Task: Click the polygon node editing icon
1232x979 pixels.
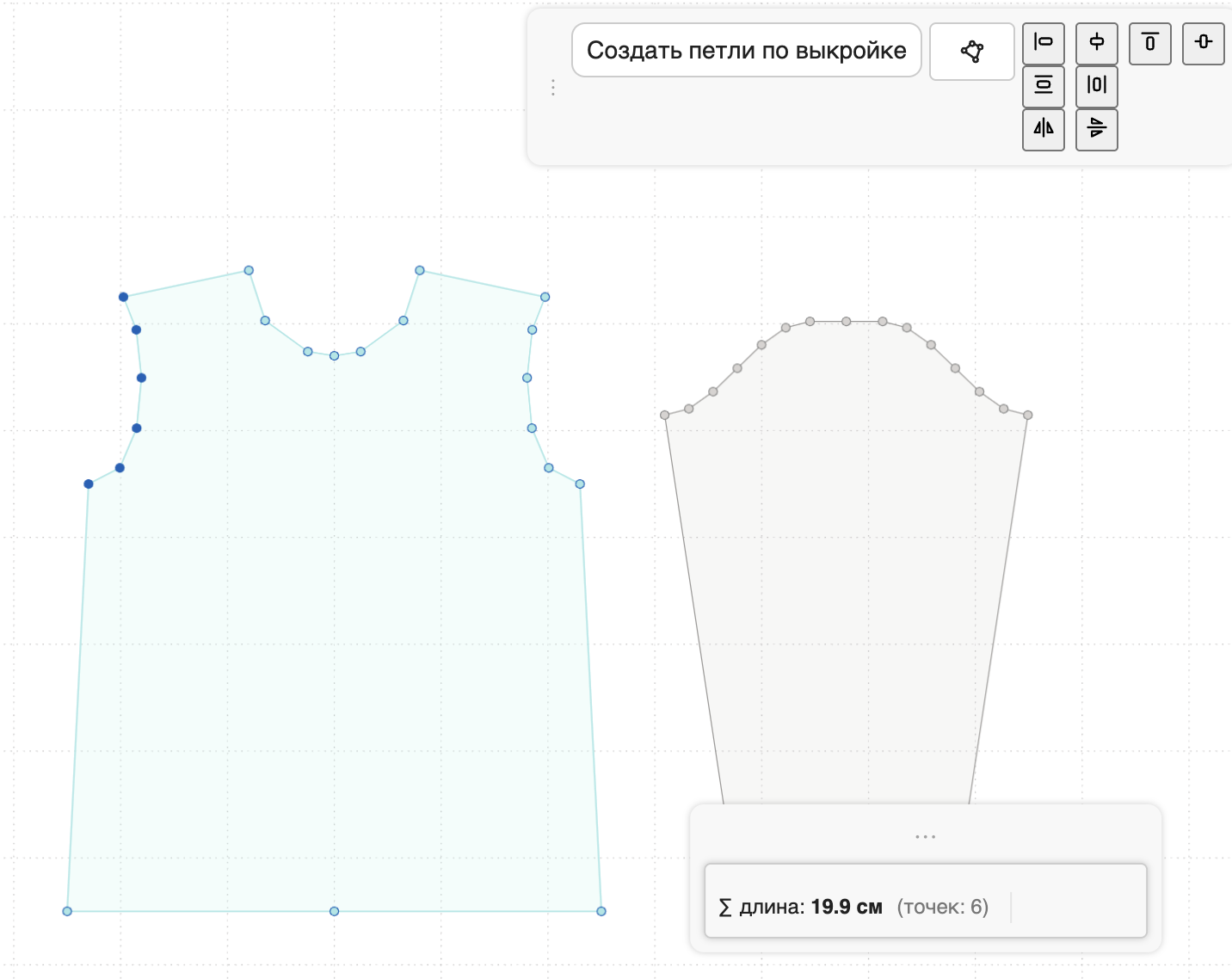Action: pyautogui.click(x=972, y=52)
